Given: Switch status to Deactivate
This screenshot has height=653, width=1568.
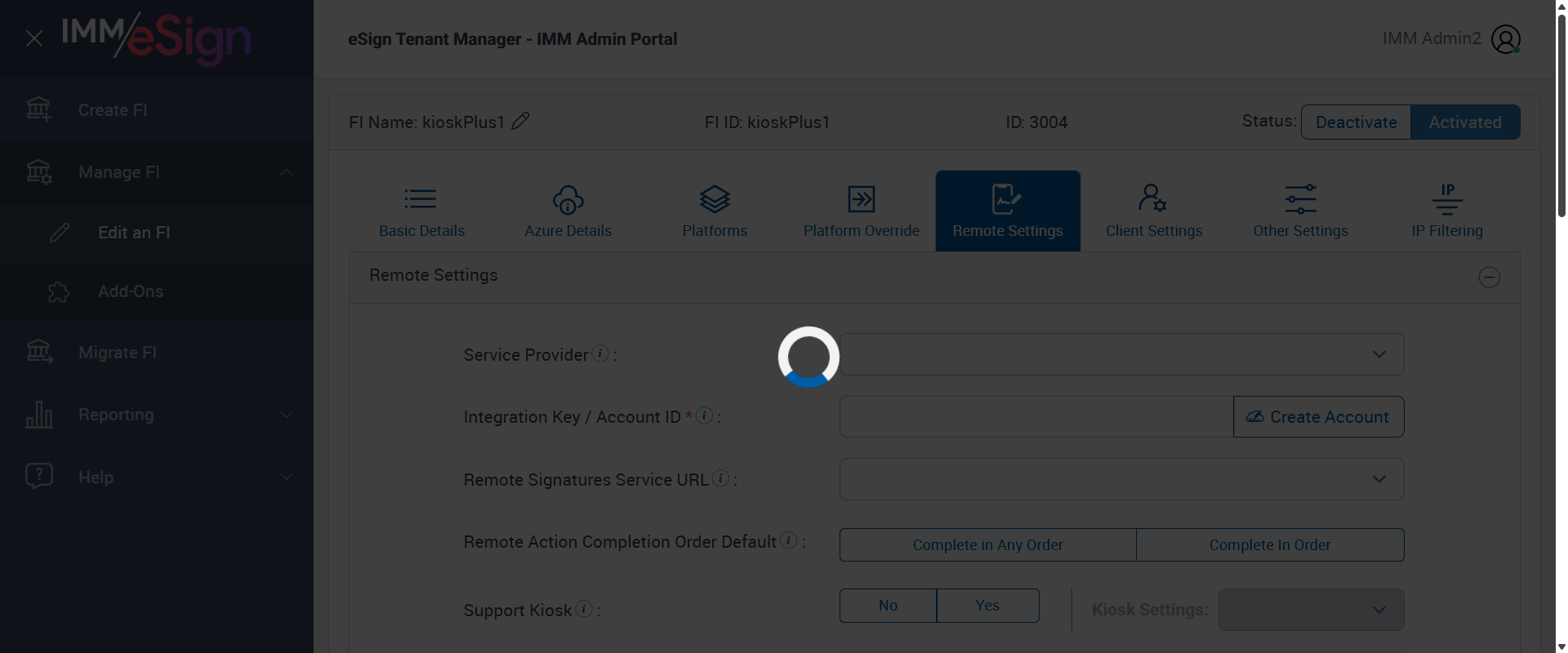Looking at the screenshot, I should (1356, 122).
